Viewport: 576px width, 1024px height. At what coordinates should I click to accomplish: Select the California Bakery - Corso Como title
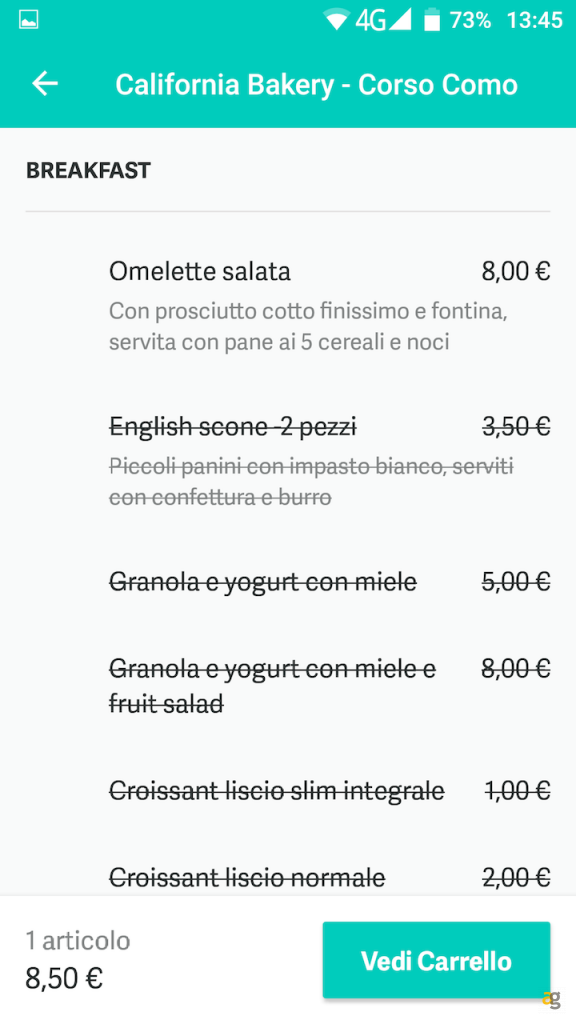[x=318, y=84]
